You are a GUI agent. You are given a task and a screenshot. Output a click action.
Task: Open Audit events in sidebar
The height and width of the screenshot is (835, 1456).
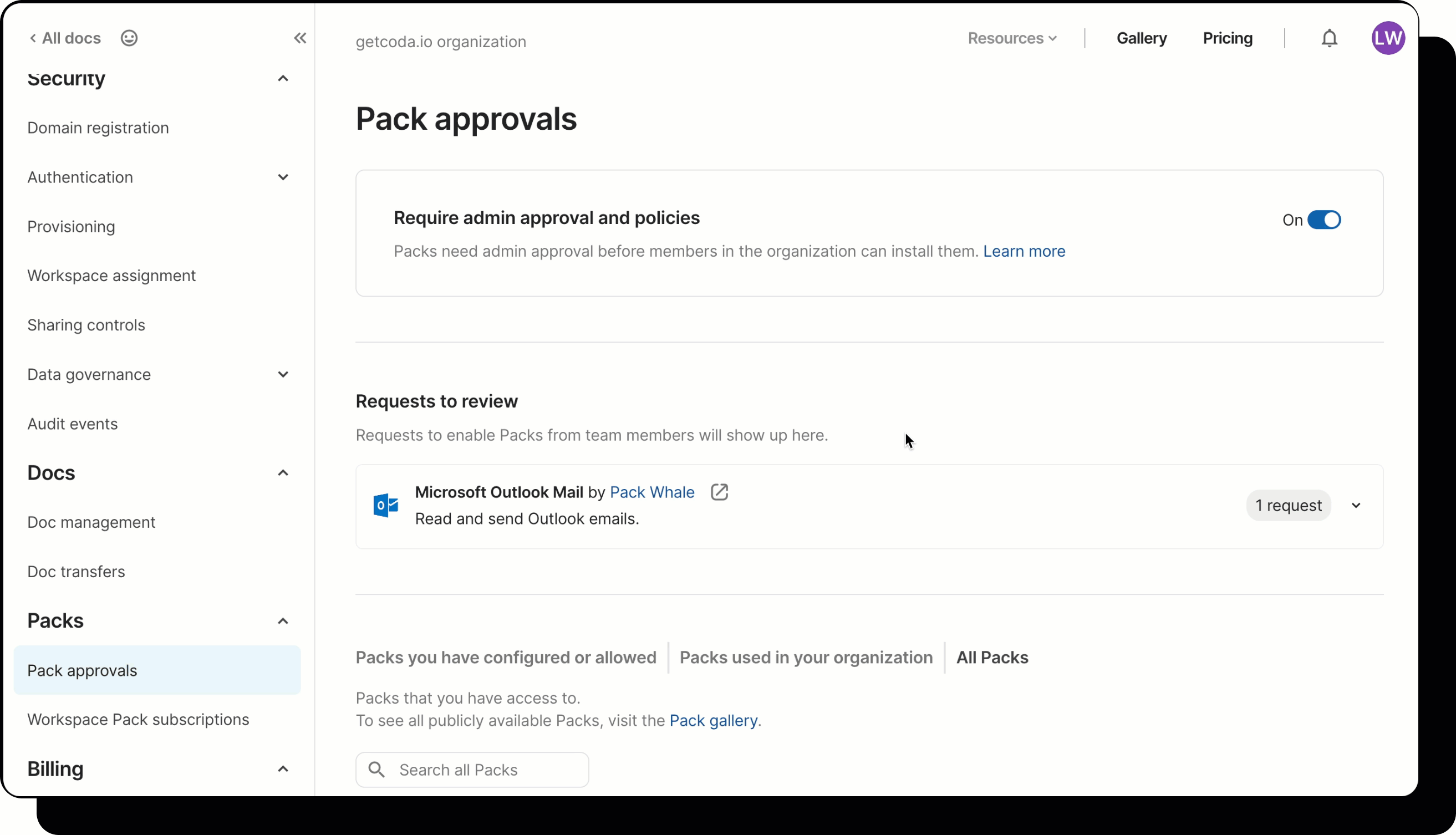point(73,424)
